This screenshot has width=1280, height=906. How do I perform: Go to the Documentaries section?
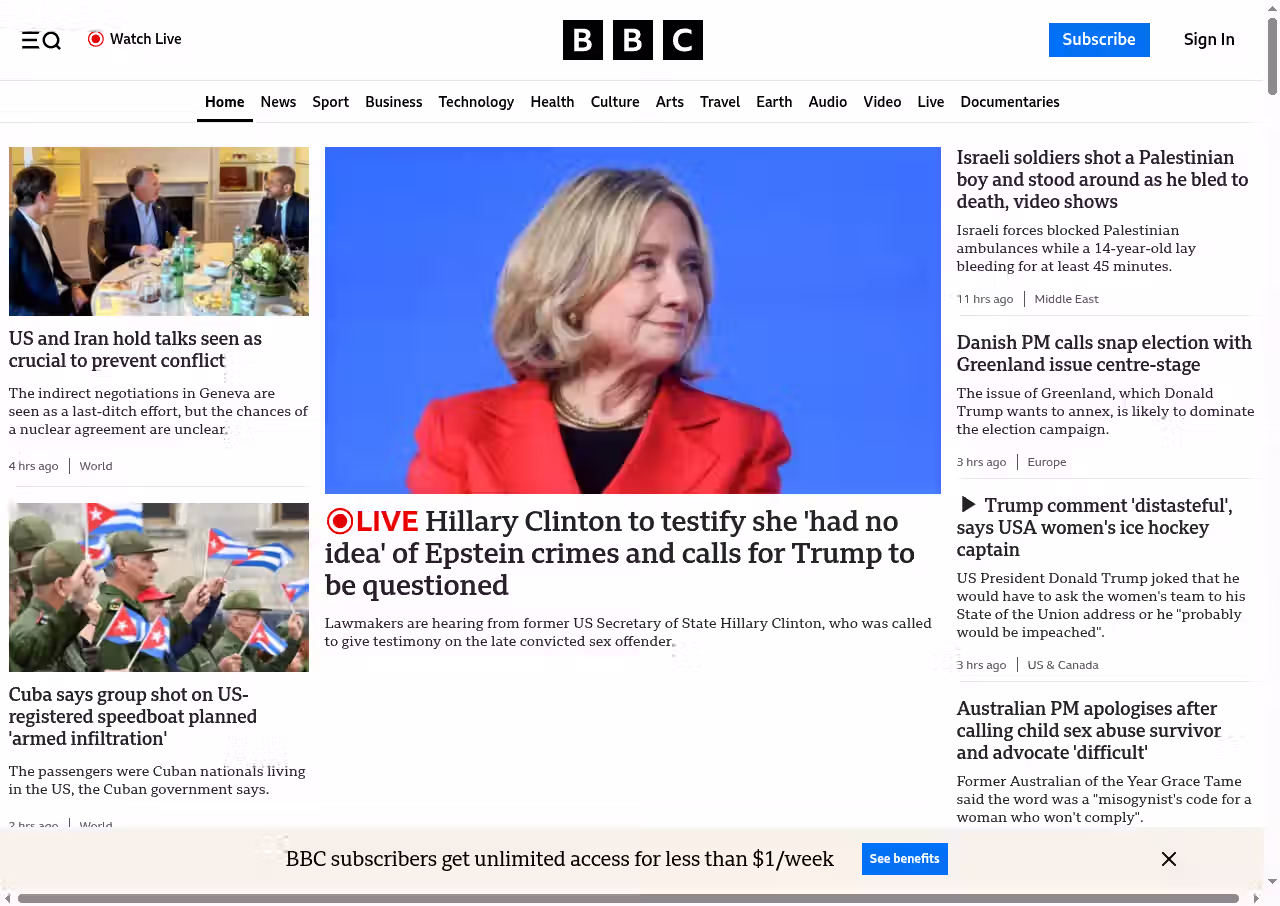tap(1009, 102)
